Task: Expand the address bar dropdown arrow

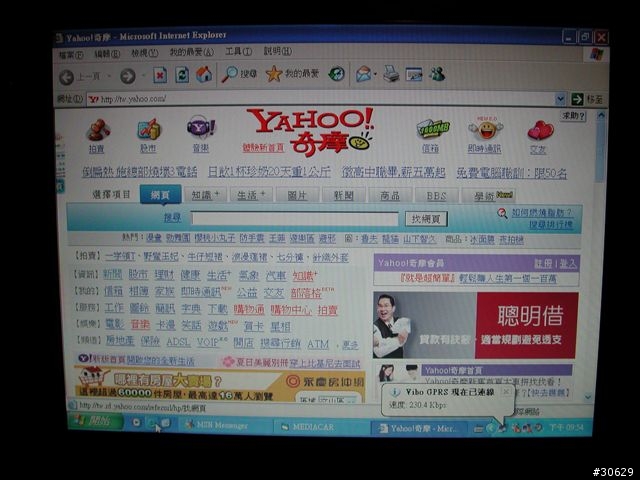Action: pyautogui.click(x=560, y=98)
